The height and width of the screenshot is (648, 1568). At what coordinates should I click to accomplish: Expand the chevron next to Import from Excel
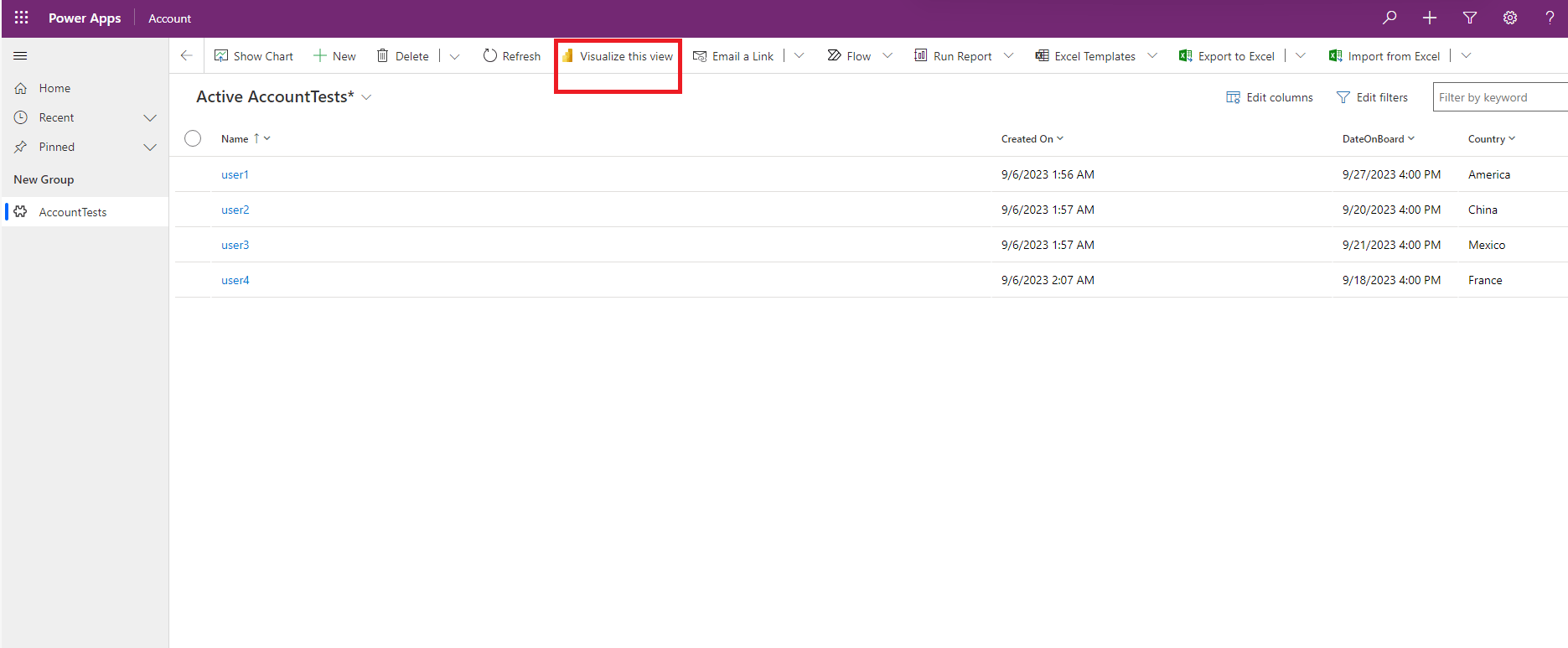point(1467,56)
